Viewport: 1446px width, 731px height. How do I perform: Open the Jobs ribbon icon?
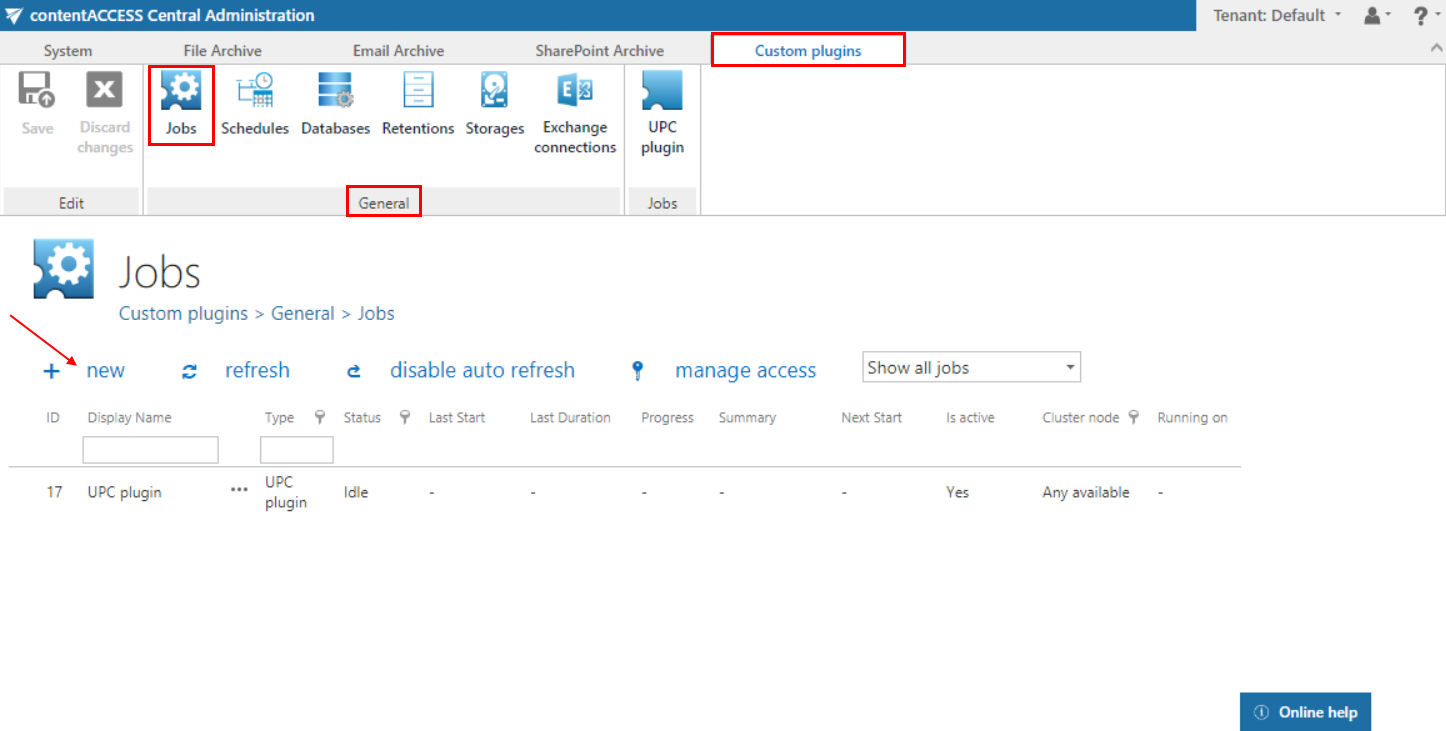tap(181, 104)
